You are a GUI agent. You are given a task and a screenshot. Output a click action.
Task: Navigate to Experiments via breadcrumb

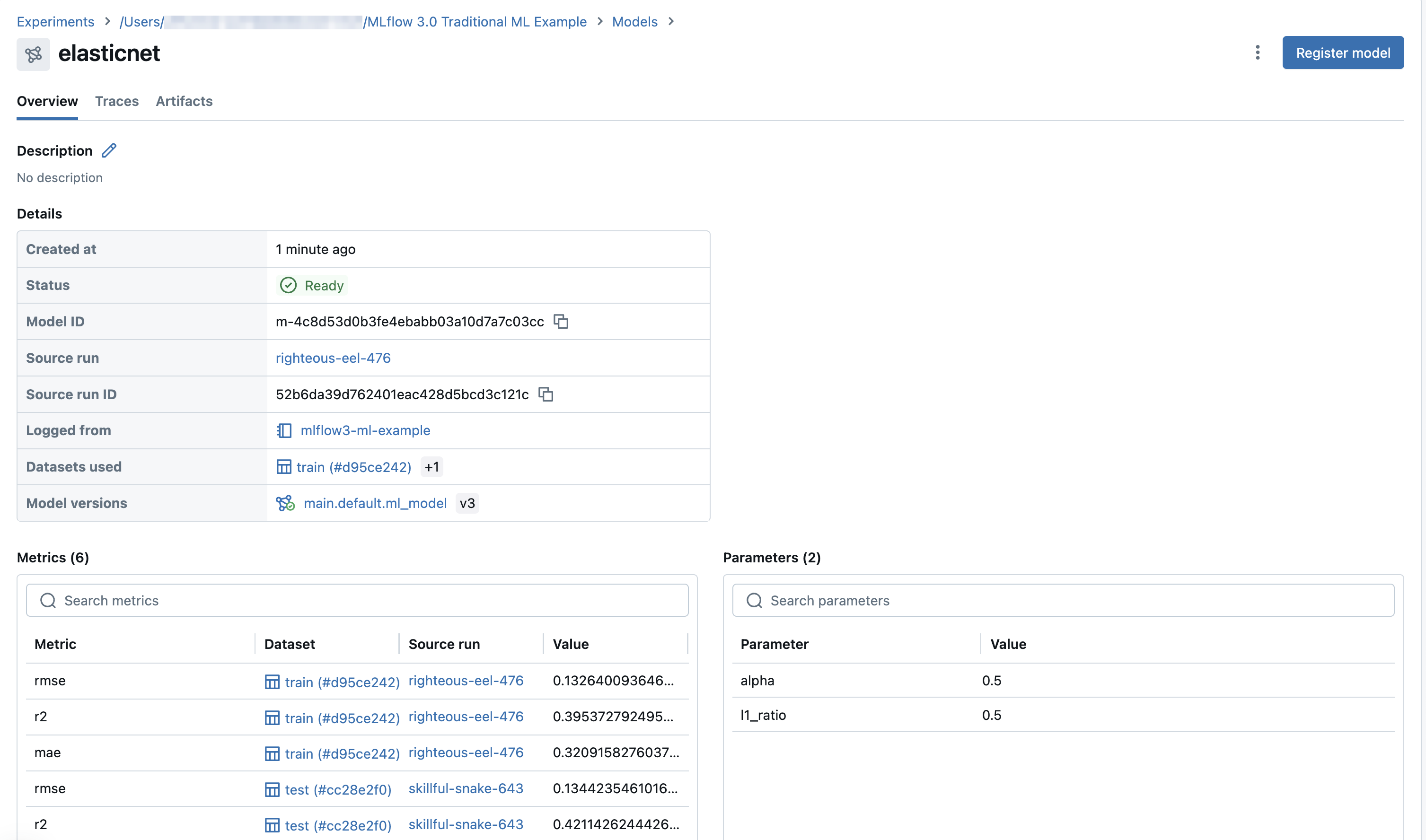[55, 21]
